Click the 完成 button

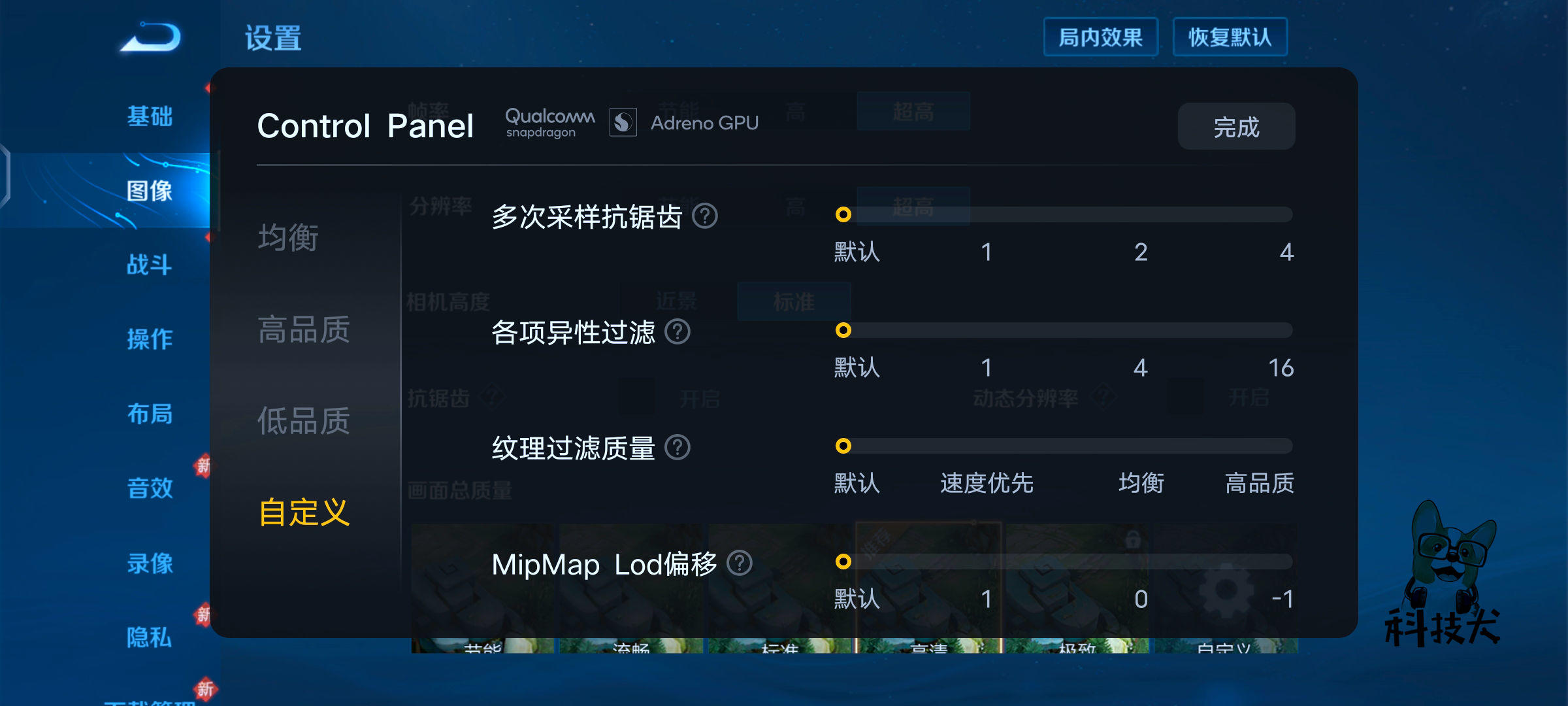tap(1236, 126)
